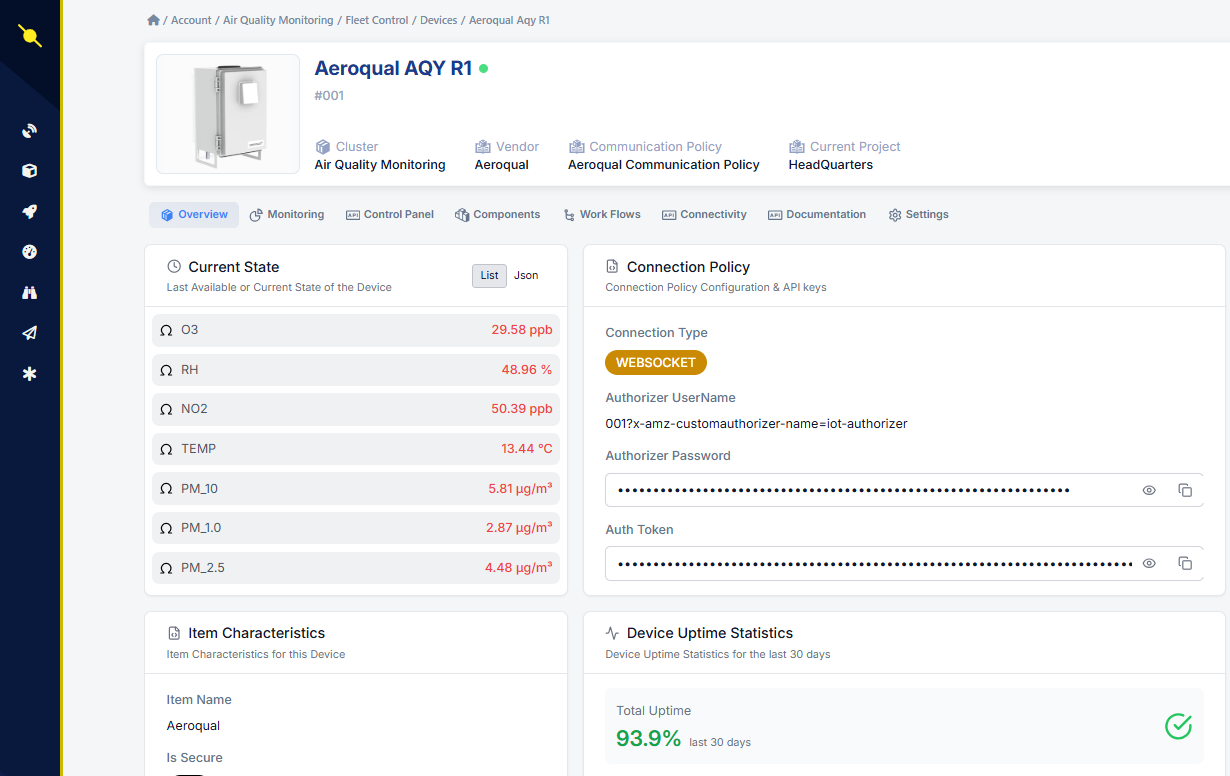Open the cube icon in sidebar
This screenshot has width=1230, height=776.
tap(29, 171)
